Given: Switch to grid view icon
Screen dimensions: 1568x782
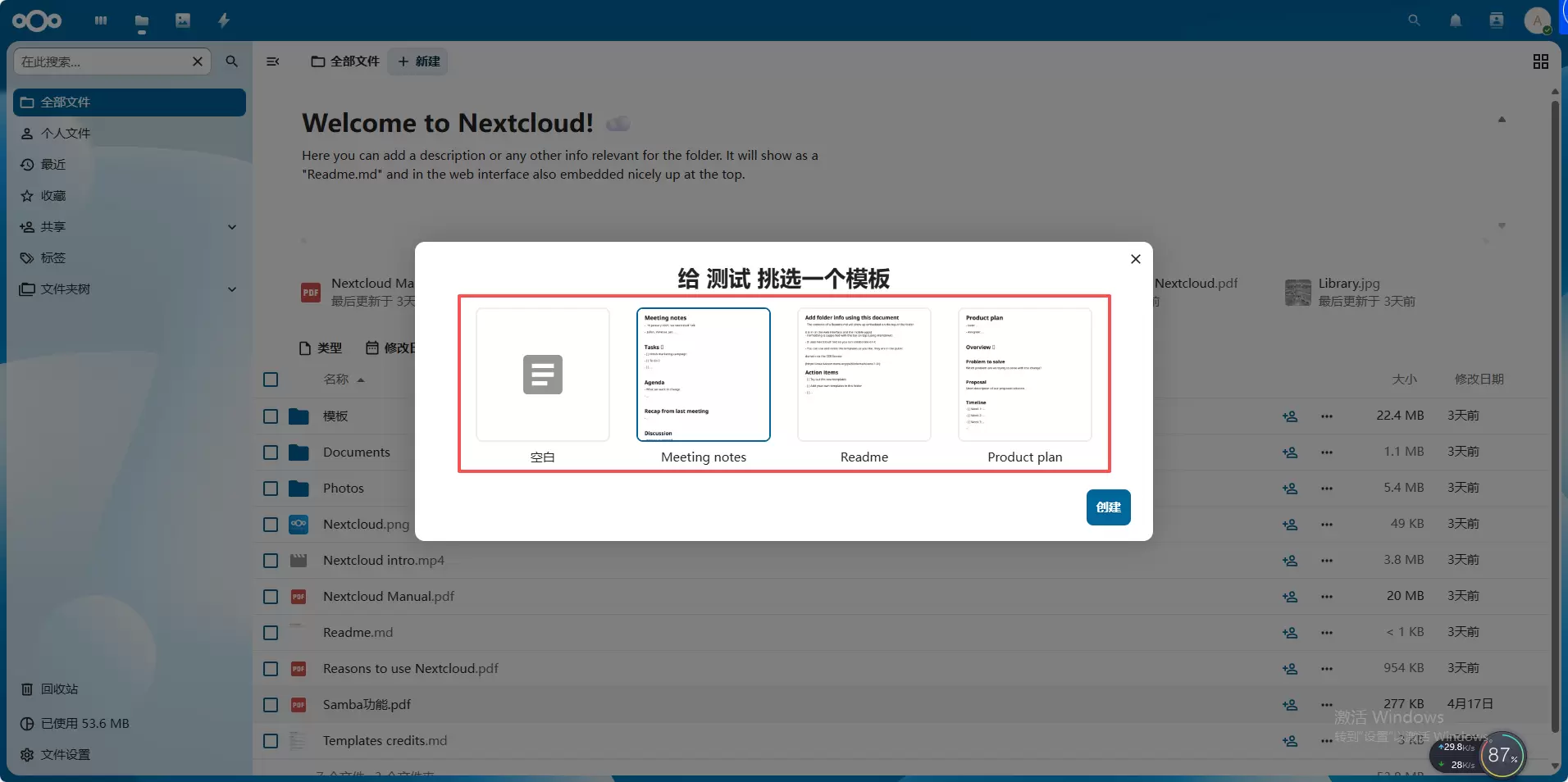Looking at the screenshot, I should 1540,61.
